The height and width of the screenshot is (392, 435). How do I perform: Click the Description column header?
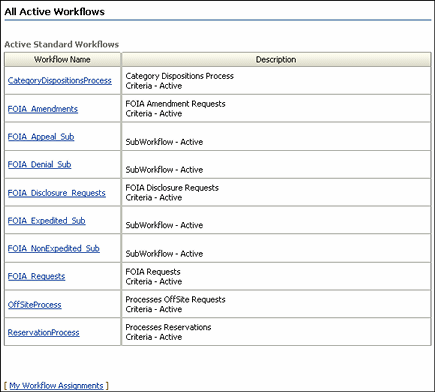(x=276, y=60)
